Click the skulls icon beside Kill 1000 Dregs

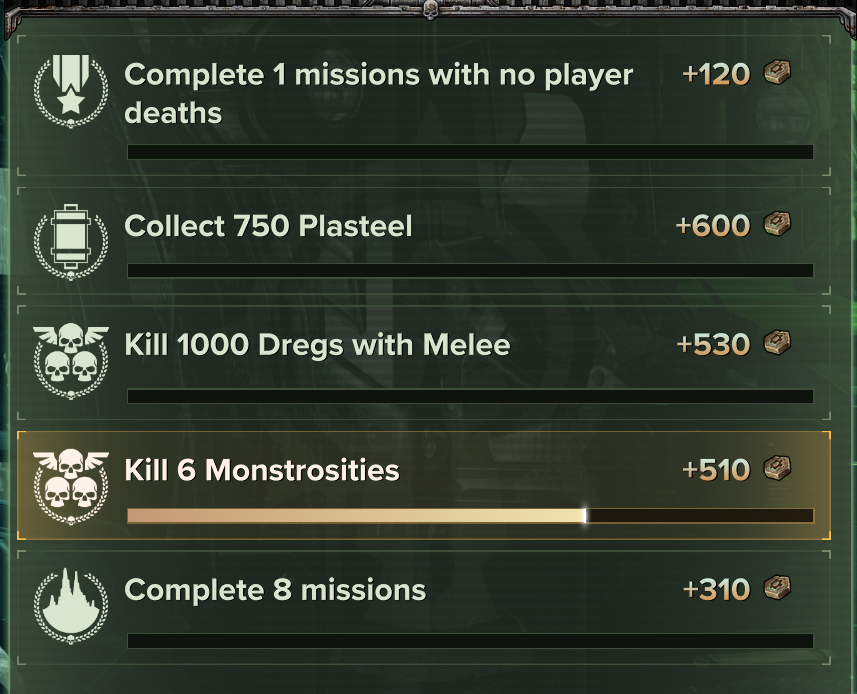tap(70, 359)
